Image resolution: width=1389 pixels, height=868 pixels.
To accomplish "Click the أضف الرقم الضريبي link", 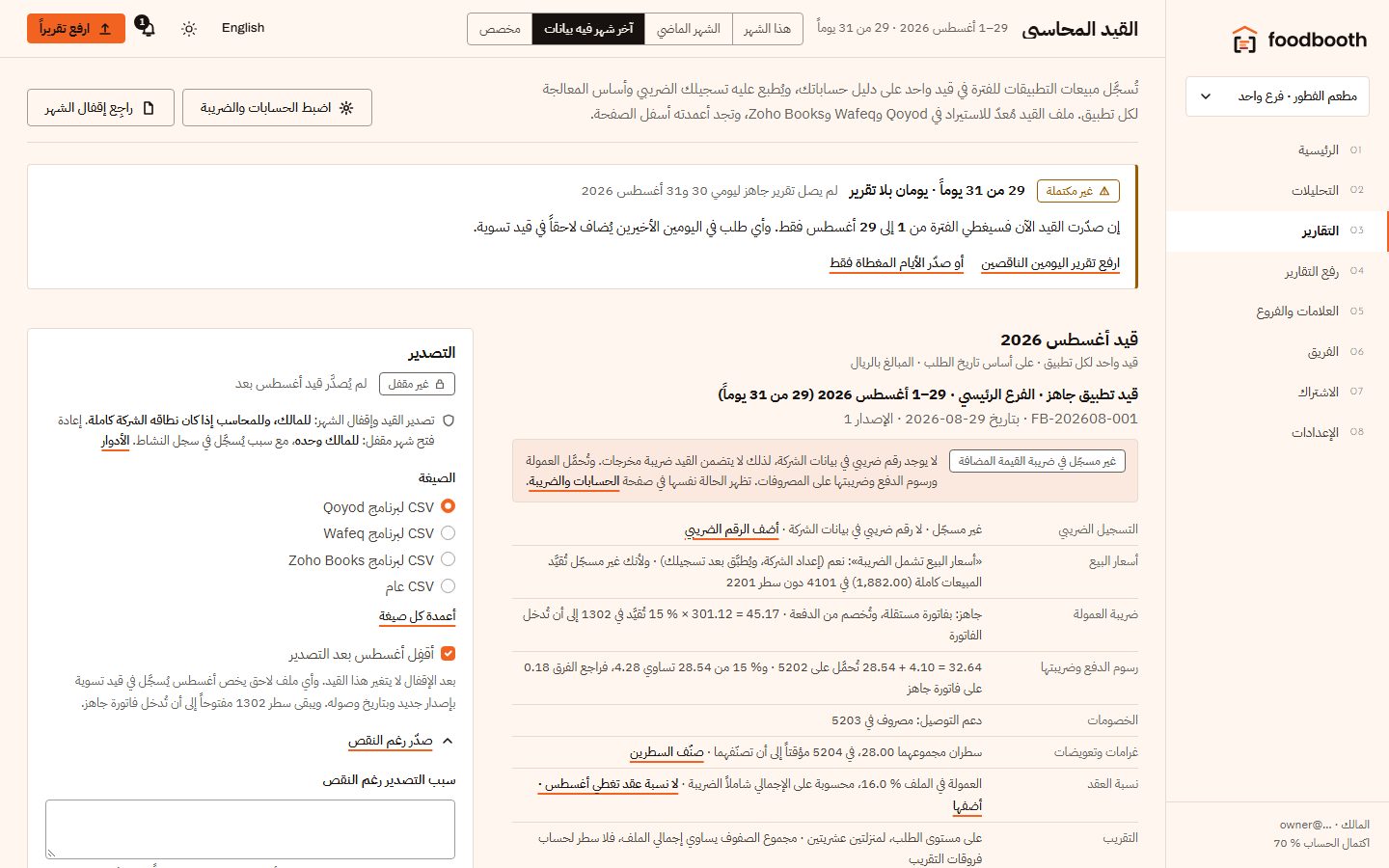I will coord(731,529).
